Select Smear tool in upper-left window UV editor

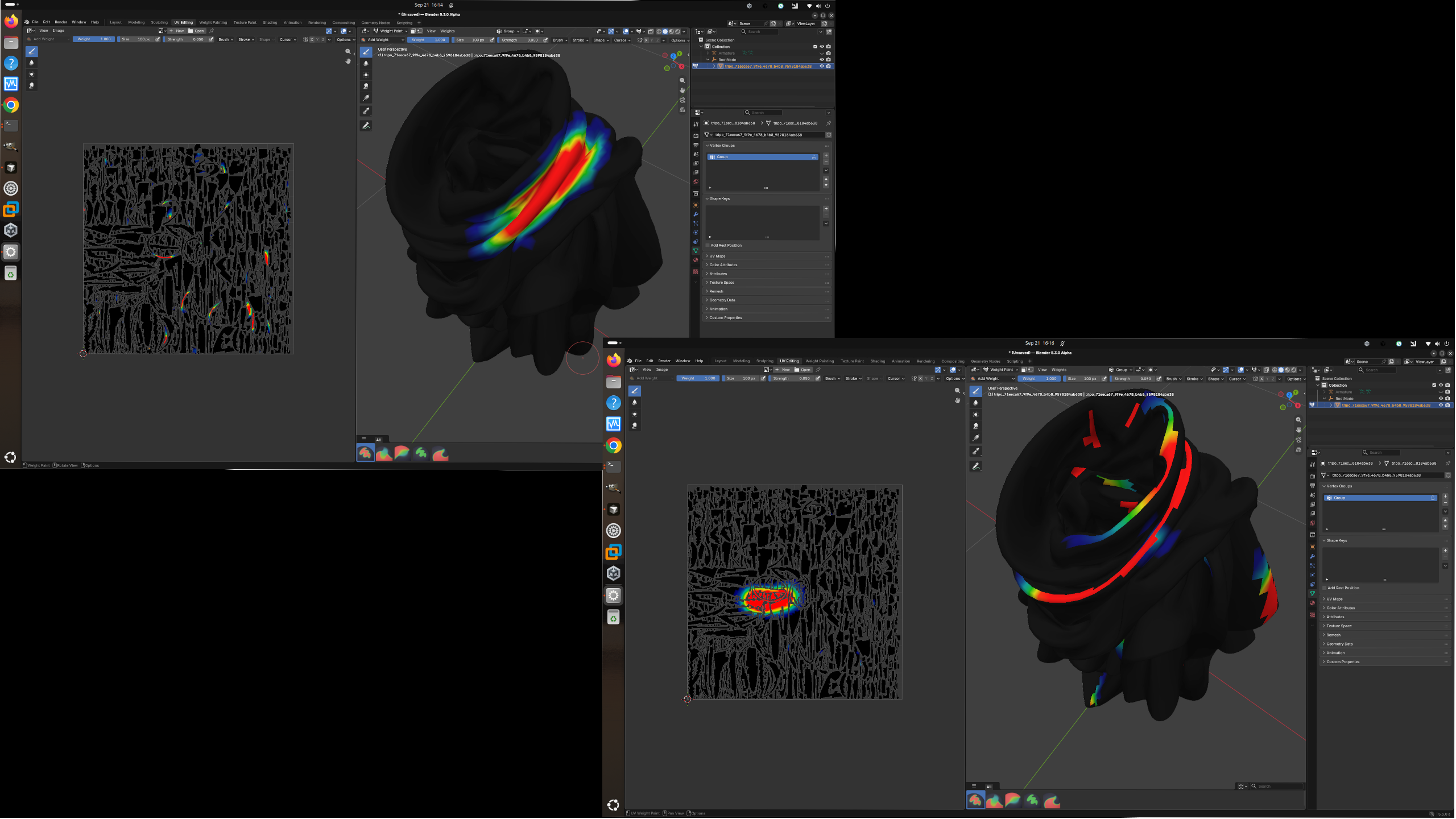pyautogui.click(x=32, y=85)
